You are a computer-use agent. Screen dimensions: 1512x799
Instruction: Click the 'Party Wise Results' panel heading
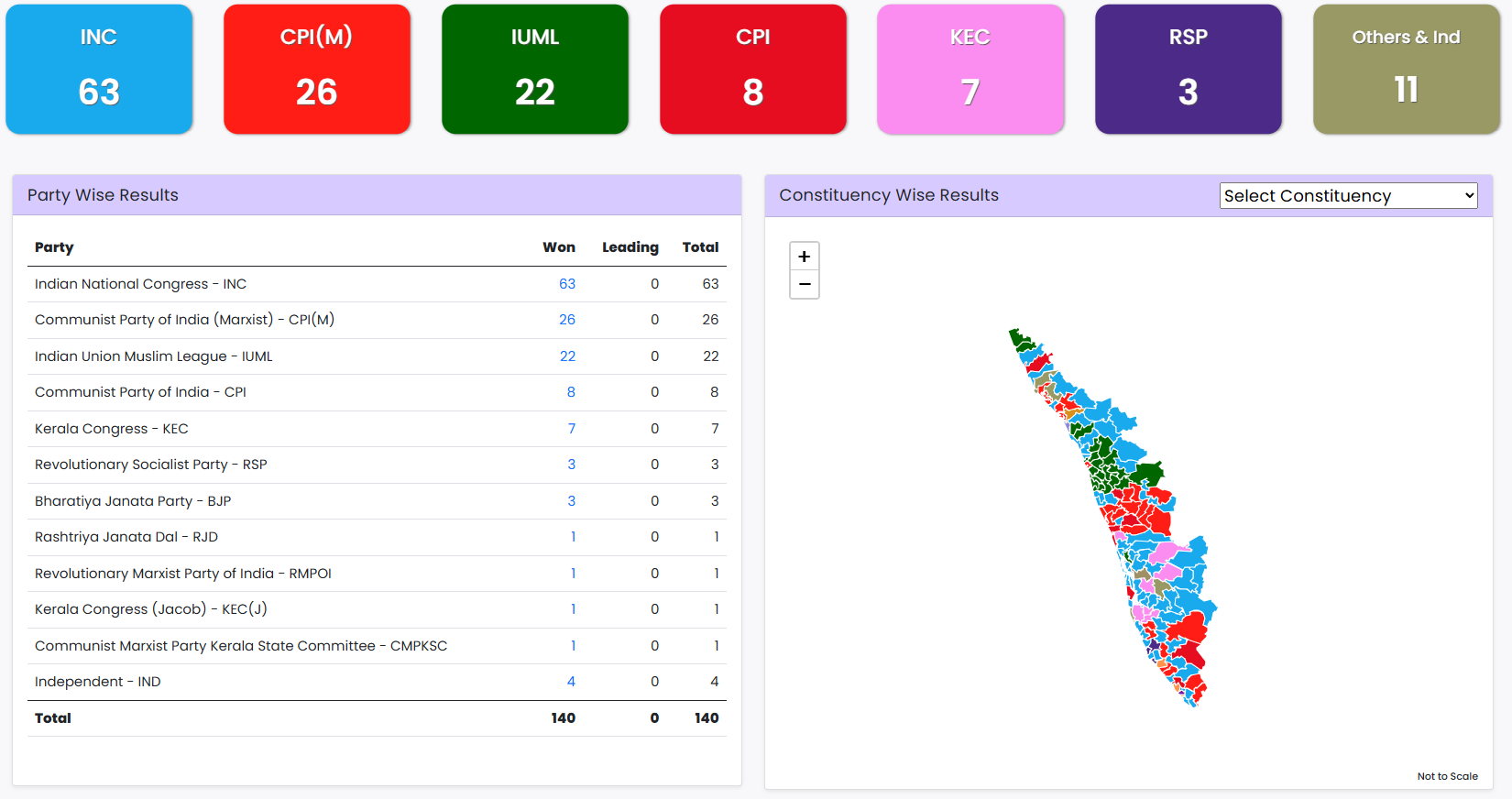(x=103, y=195)
